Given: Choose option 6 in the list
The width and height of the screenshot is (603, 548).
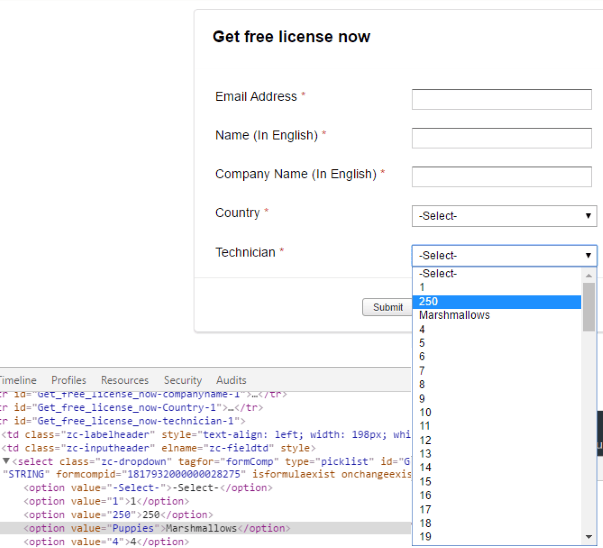Looking at the screenshot, I should (x=496, y=356).
